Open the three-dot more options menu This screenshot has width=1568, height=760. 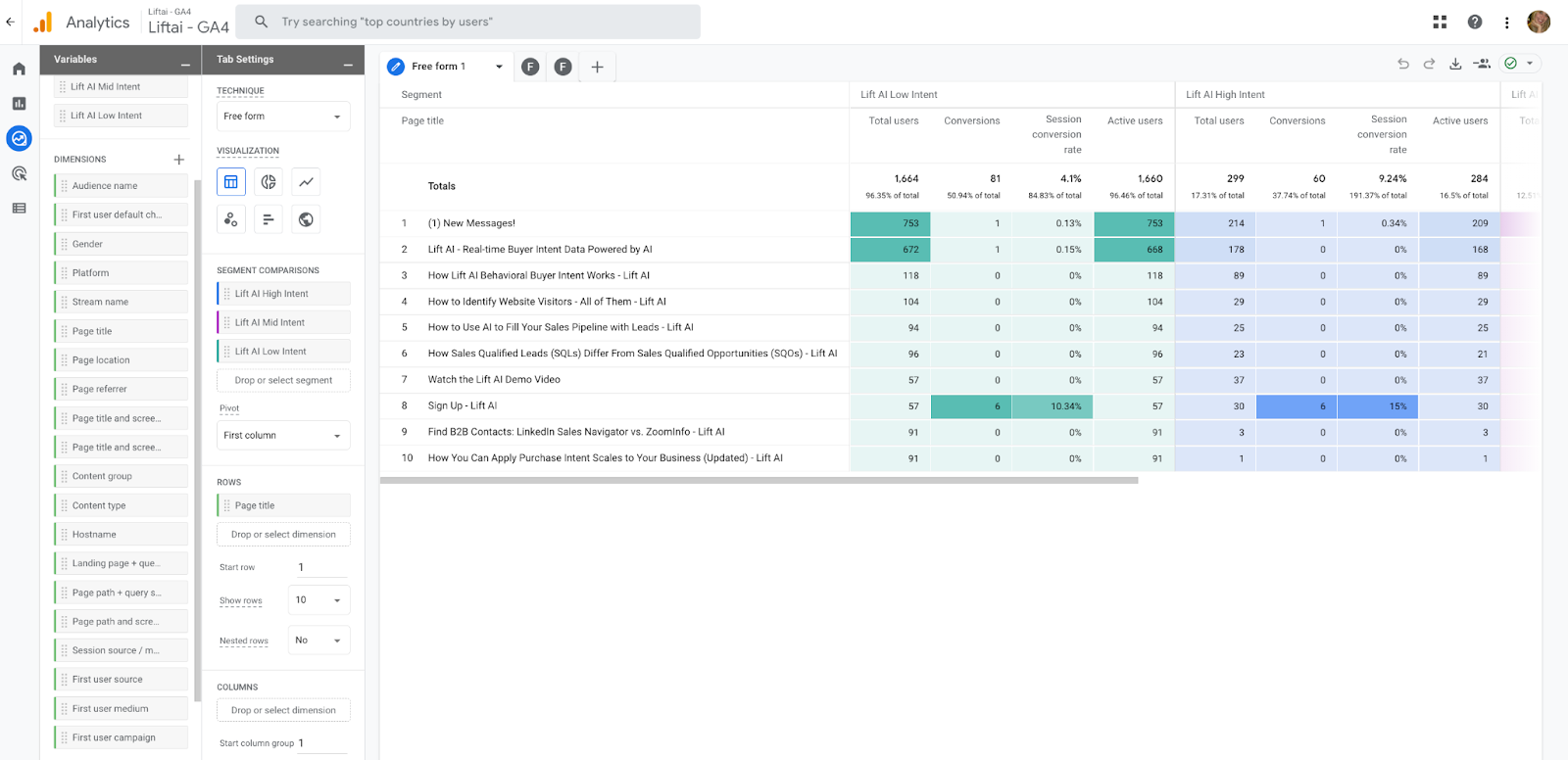1507,22
